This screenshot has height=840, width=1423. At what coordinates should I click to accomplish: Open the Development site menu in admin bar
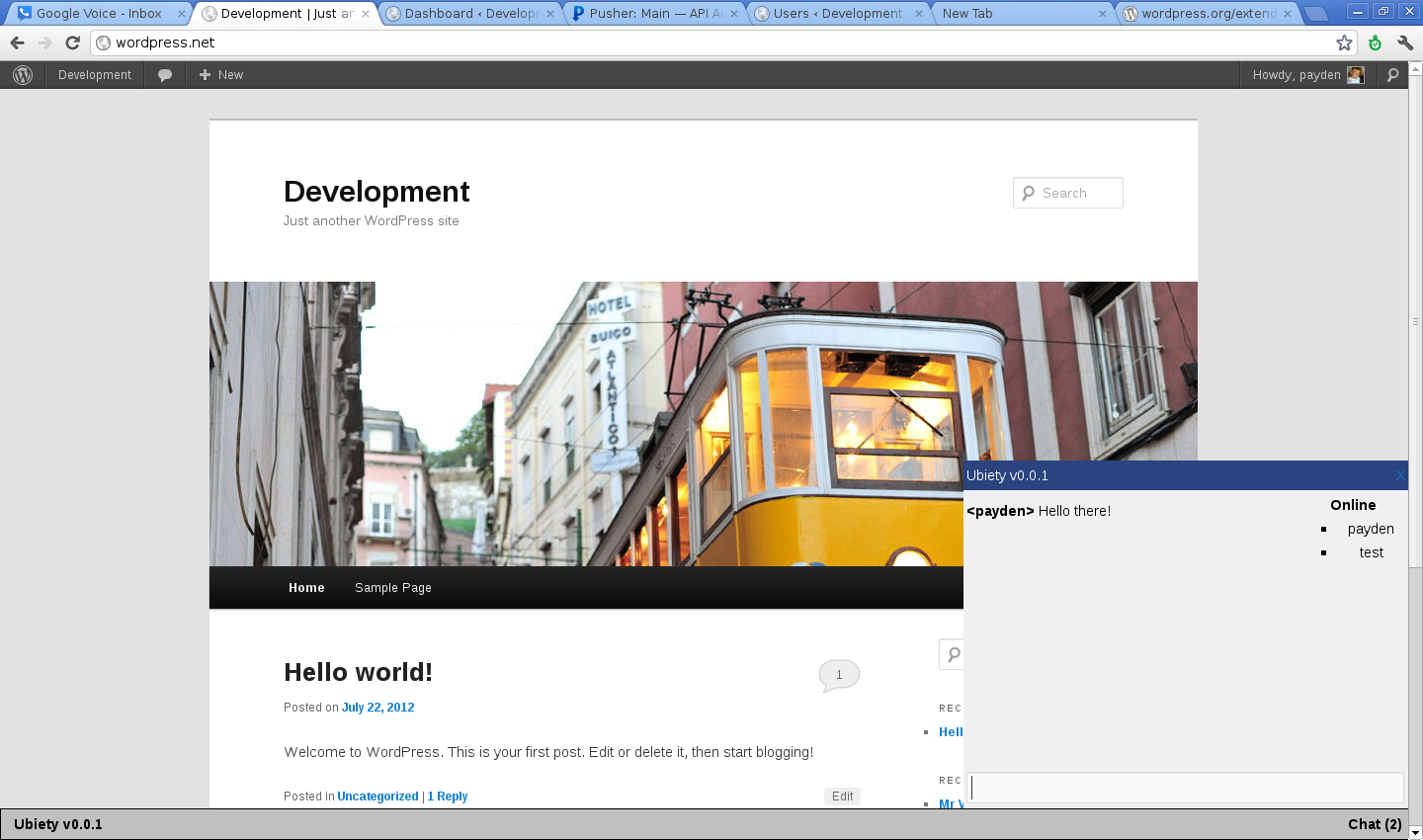click(95, 75)
